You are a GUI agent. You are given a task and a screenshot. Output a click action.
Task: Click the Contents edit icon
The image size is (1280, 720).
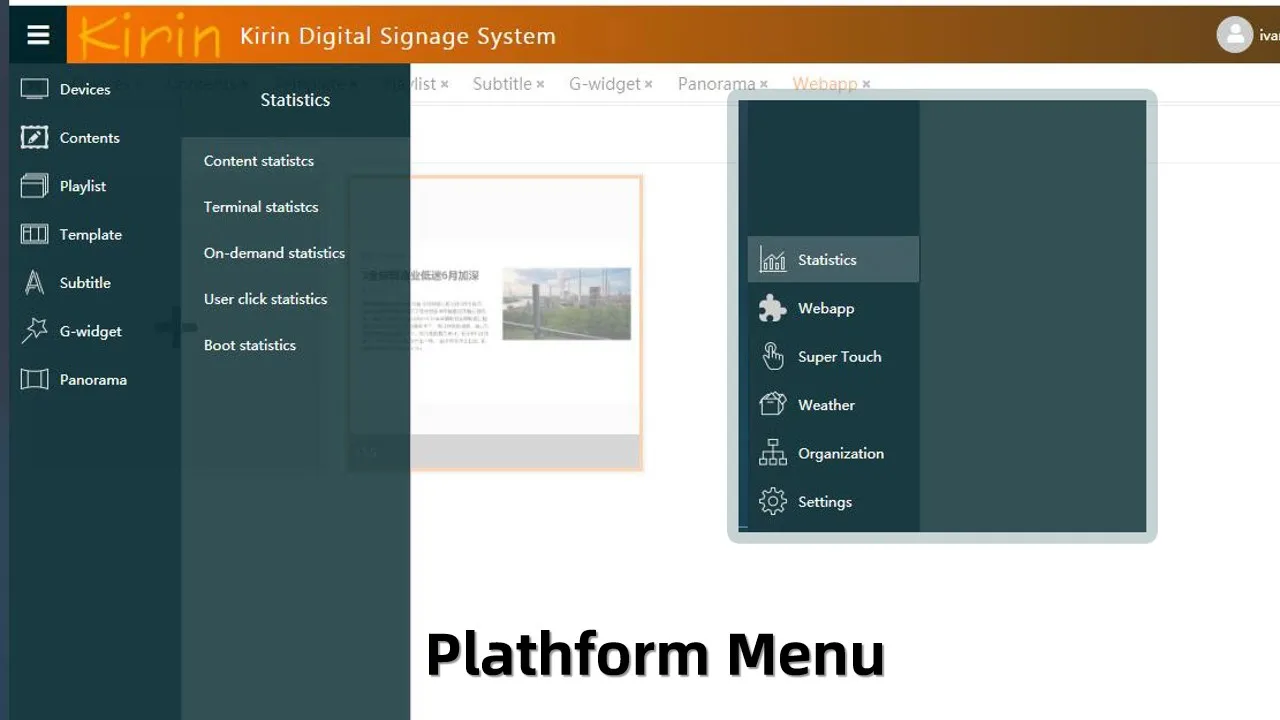coord(35,138)
